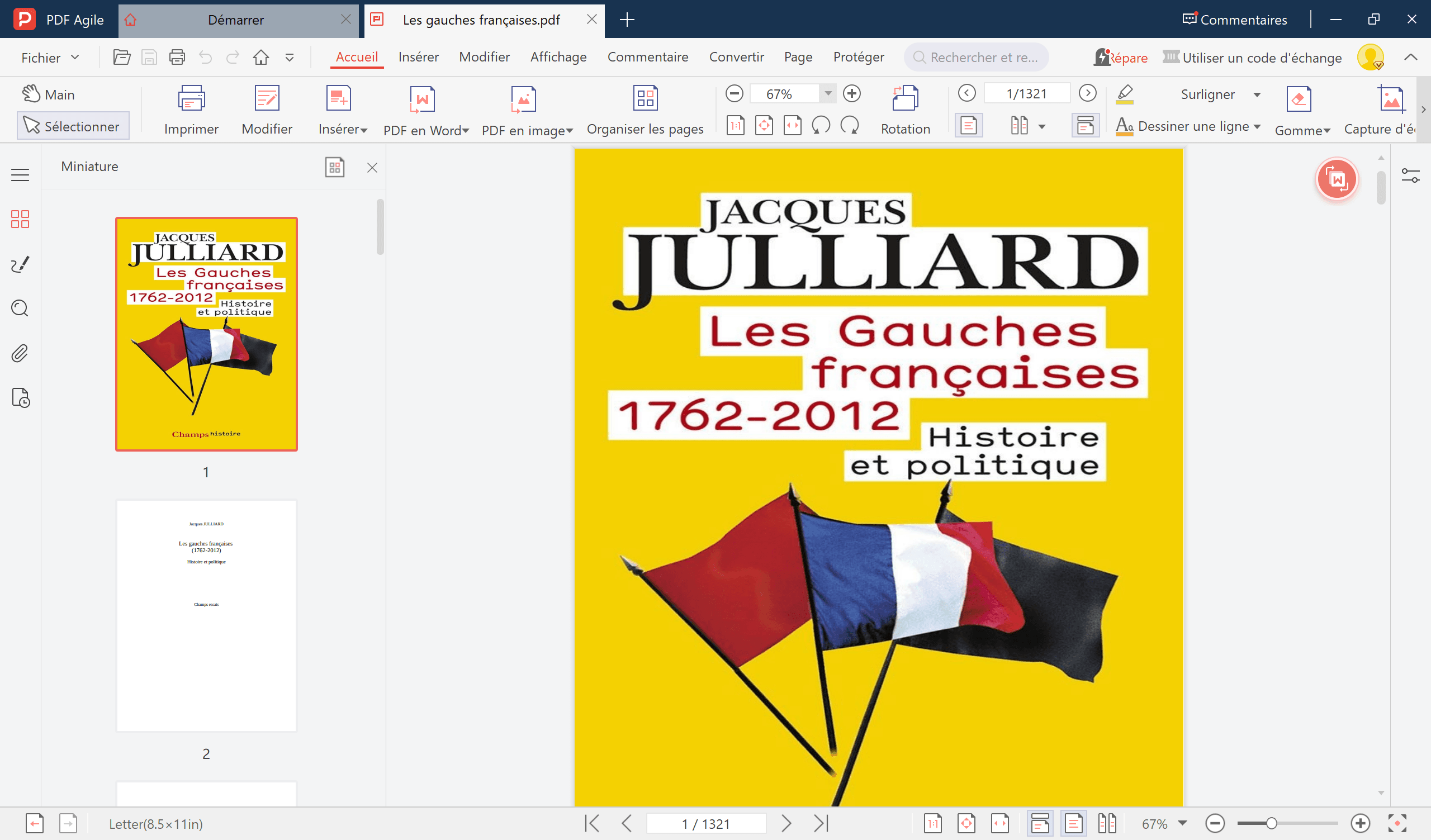Open a file with the folder icon
The height and width of the screenshot is (840, 1431).
121,58
